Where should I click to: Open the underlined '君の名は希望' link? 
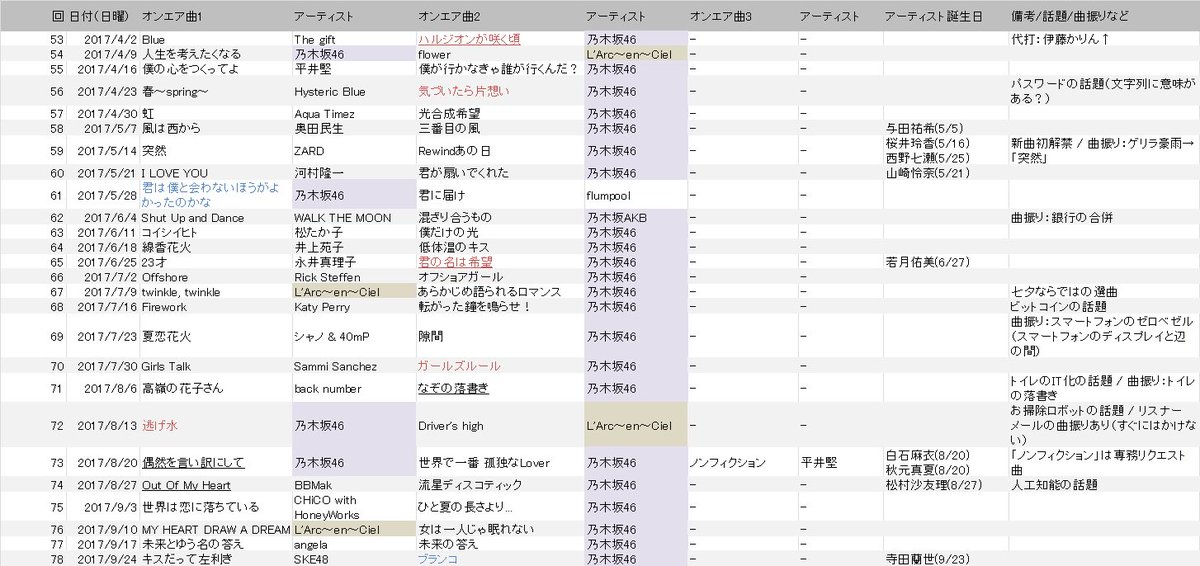pos(455,262)
